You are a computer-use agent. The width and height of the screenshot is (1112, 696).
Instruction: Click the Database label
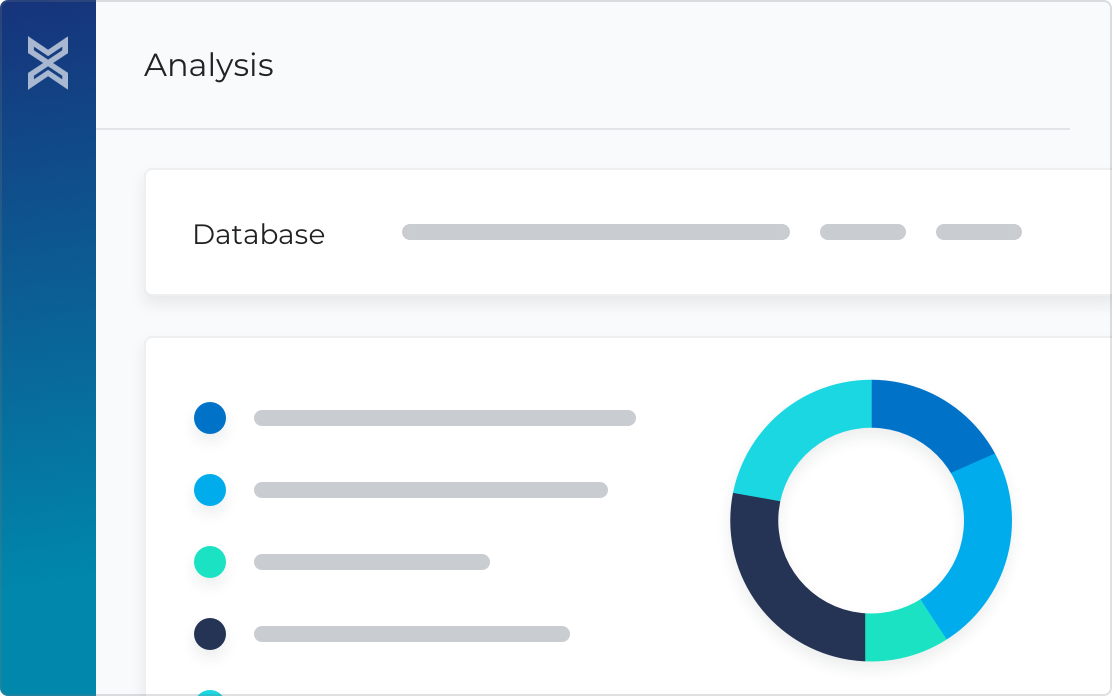pos(259,234)
